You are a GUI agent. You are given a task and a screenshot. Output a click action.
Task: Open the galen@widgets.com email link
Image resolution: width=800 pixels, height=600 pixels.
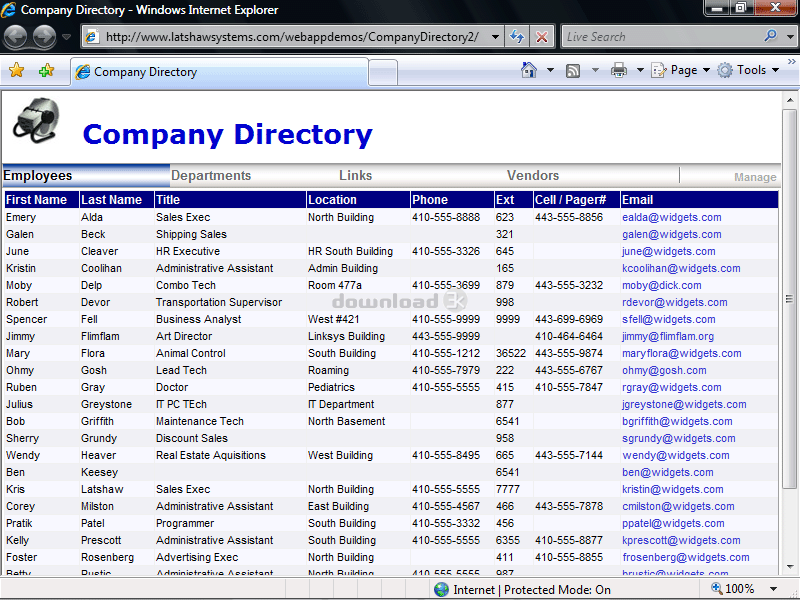tap(671, 234)
